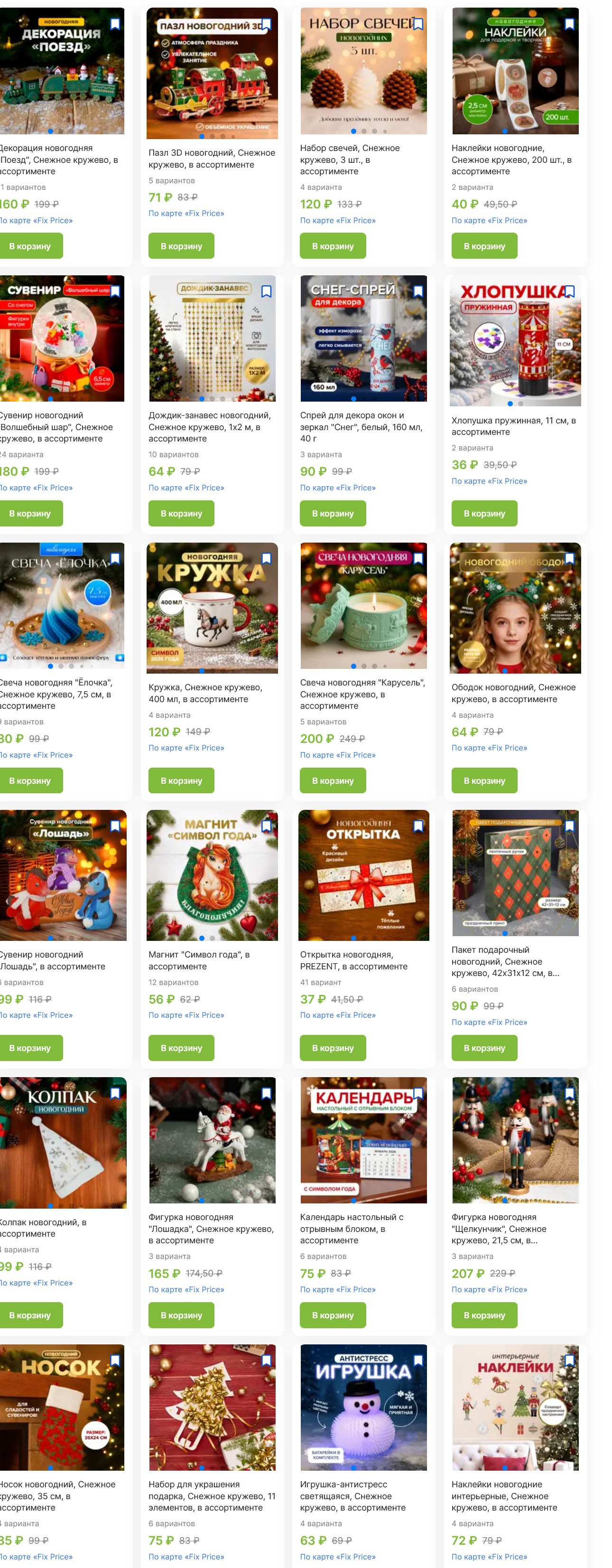Viewport: 612px width, 1568px height.
Task: Add 'Хлопушка пружинная' to cart
Action: click(x=484, y=513)
